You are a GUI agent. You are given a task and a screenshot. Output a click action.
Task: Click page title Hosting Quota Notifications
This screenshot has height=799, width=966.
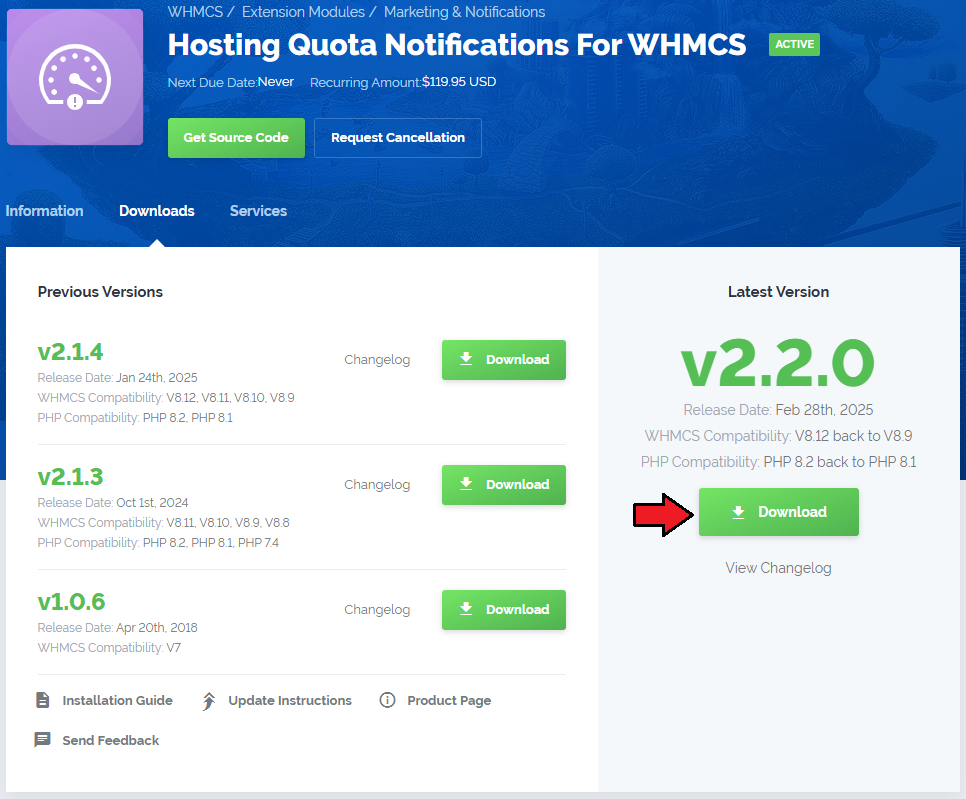tap(457, 45)
